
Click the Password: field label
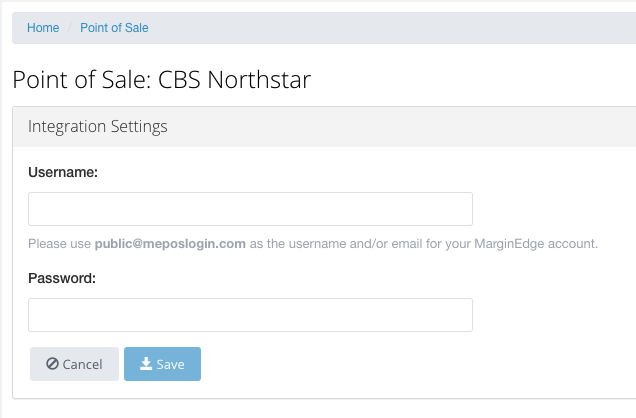coord(62,278)
